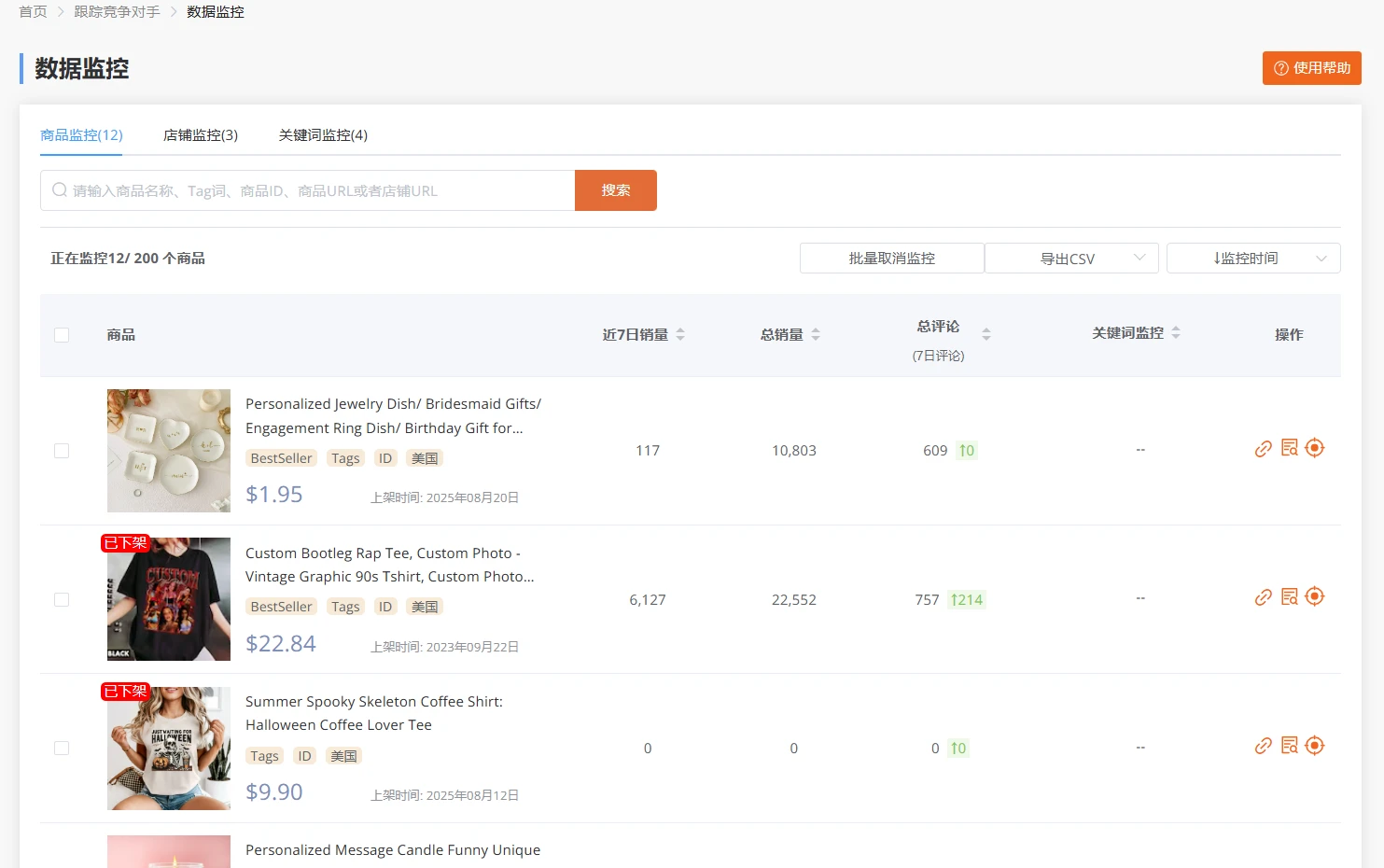1384x868 pixels.
Task: Sort by 近7日销量 using its sort arrows
Action: coord(680,334)
